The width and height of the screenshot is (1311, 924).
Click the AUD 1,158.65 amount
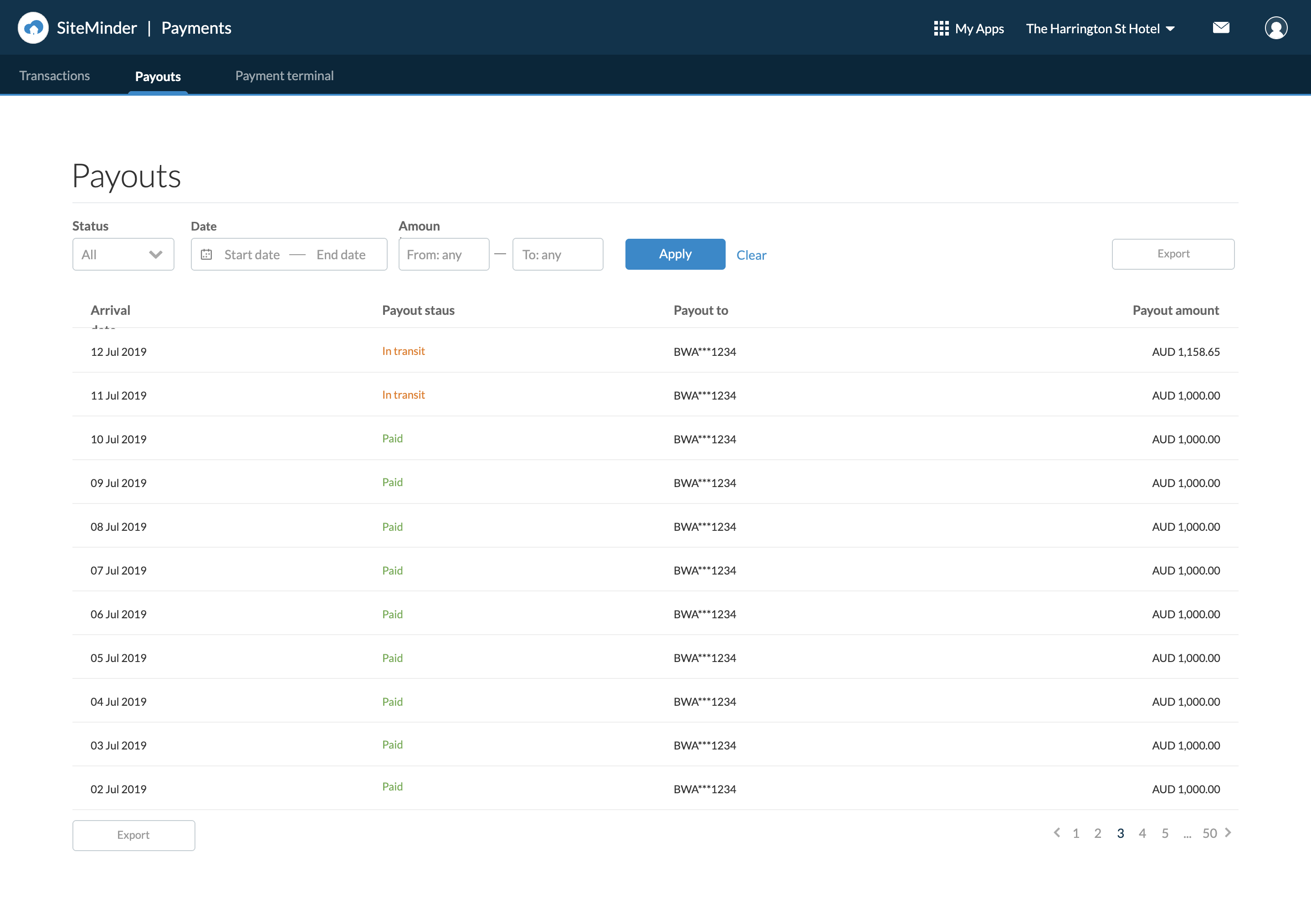[x=1185, y=352]
